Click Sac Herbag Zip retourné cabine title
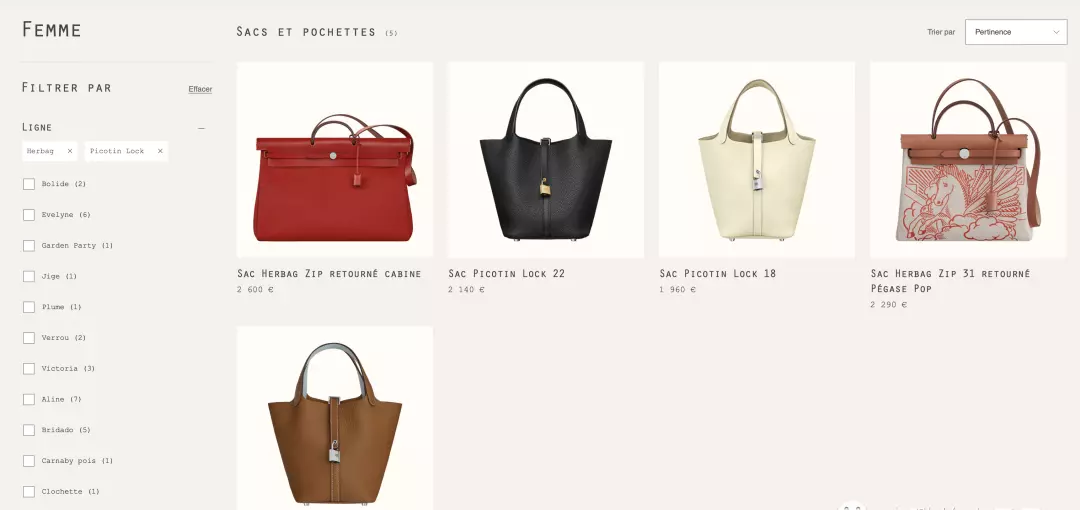The height and width of the screenshot is (510, 1080). click(x=329, y=274)
